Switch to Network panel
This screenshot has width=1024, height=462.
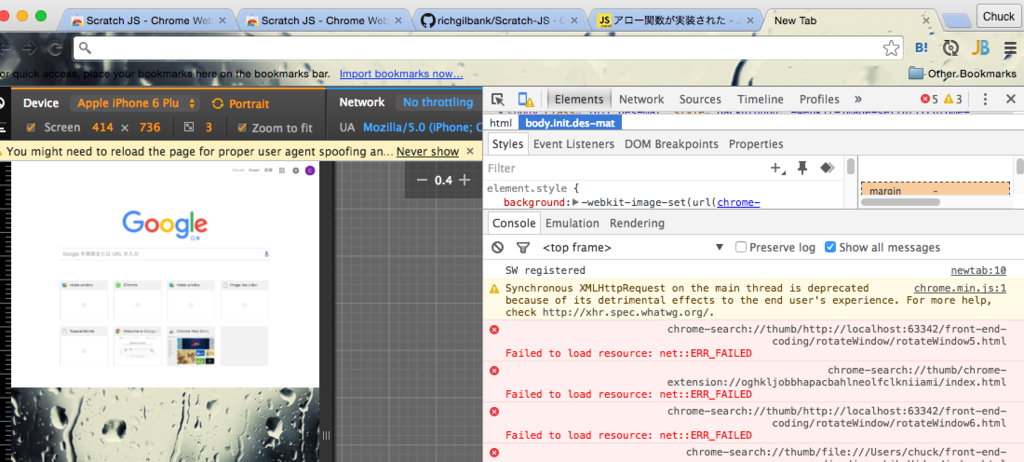point(641,99)
